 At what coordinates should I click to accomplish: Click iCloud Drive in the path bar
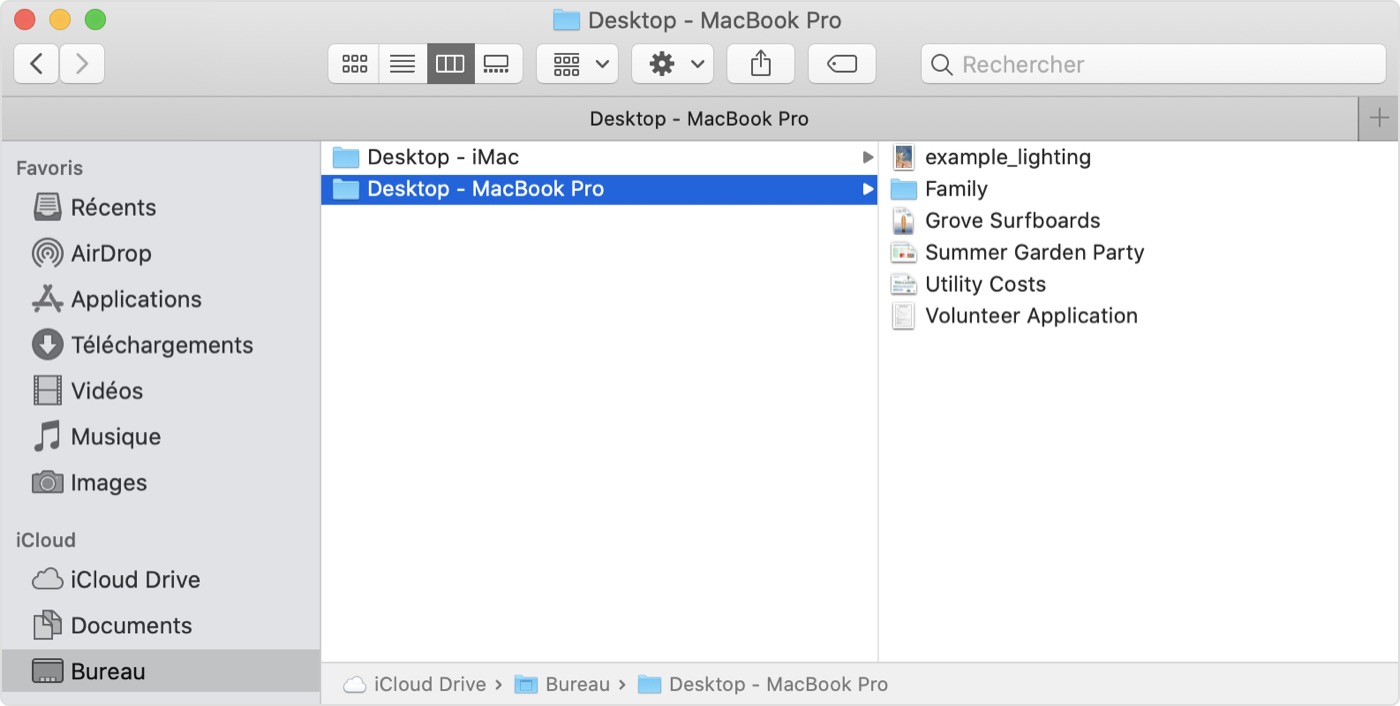pos(414,684)
